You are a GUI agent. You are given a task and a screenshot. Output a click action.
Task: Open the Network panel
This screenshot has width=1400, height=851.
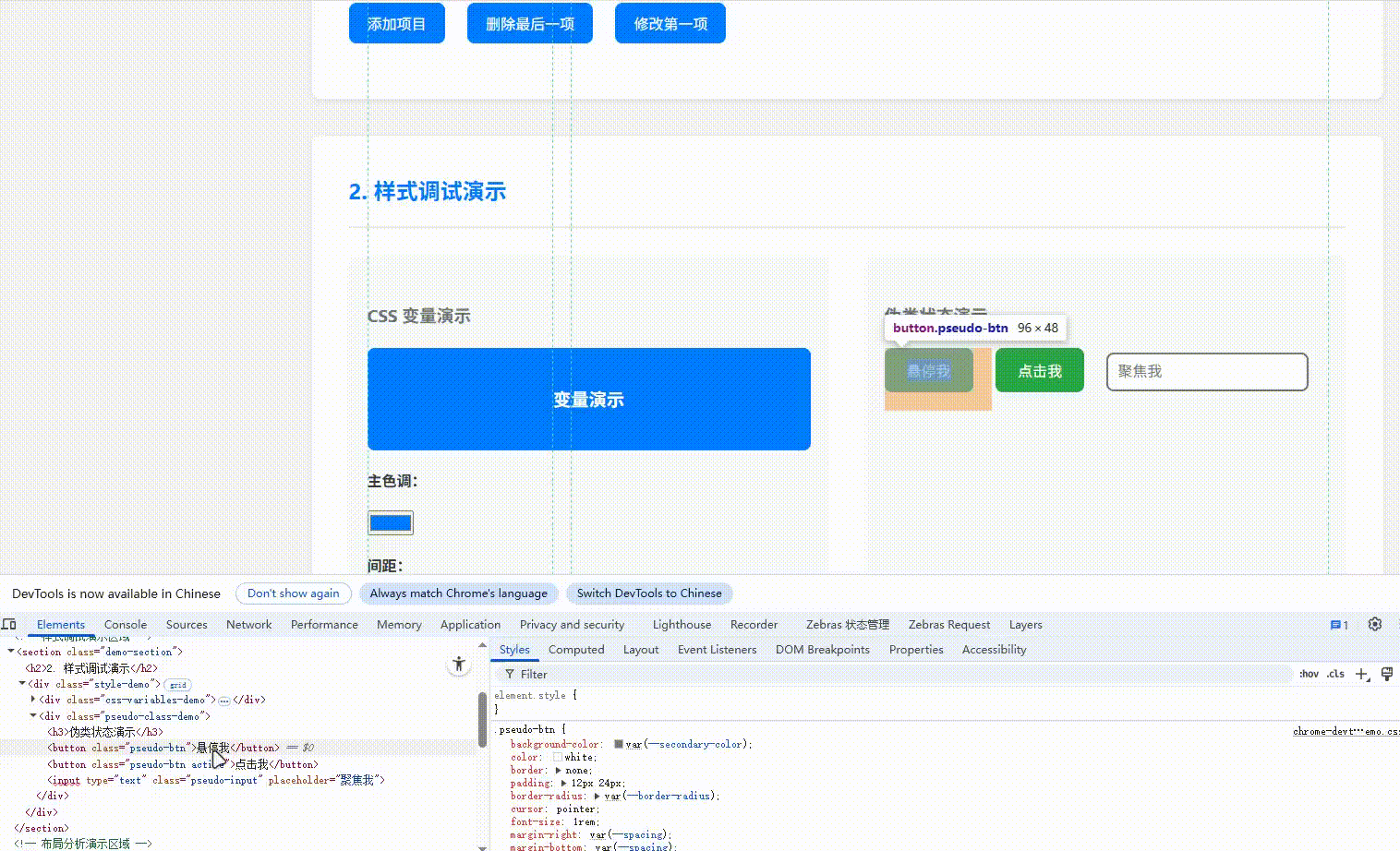pyautogui.click(x=248, y=625)
